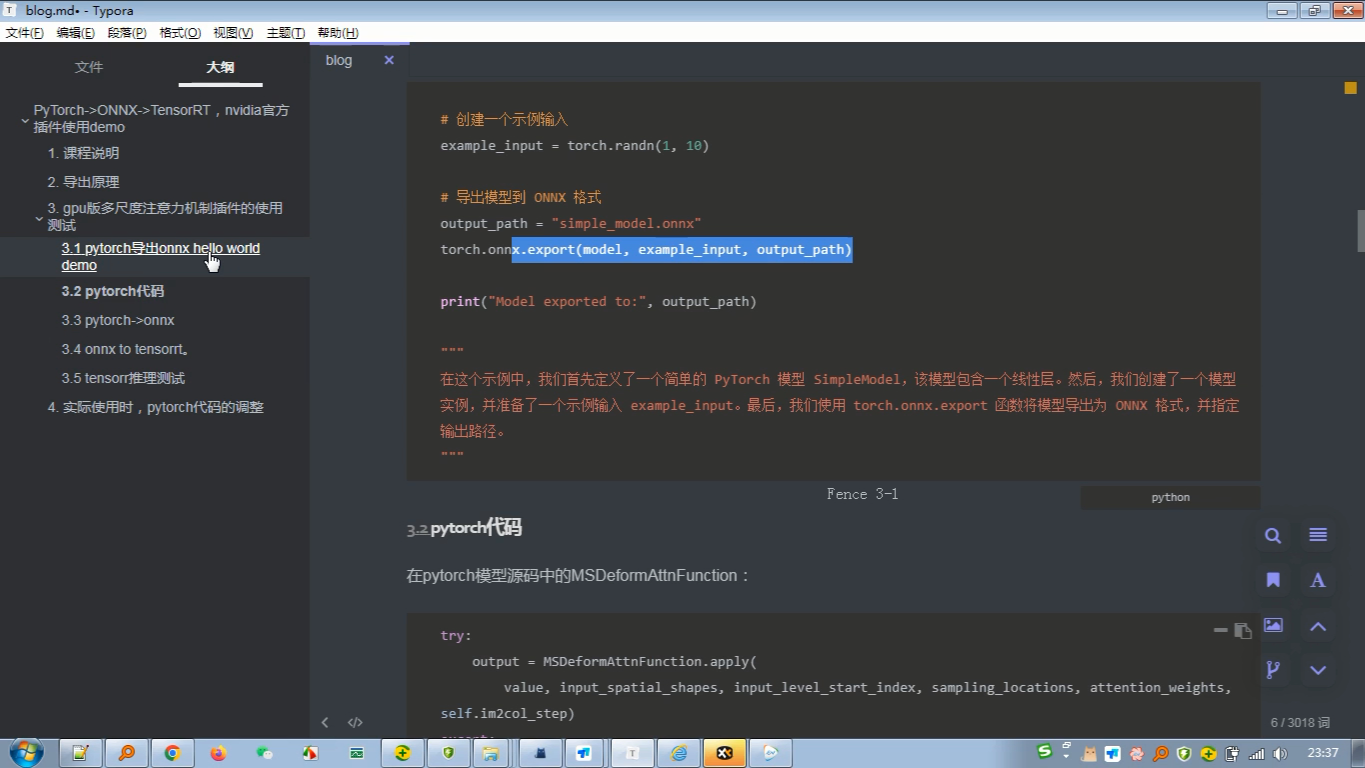The image size is (1365, 768).
Task: Hide the sidebar with the left arrow
Action: pyautogui.click(x=325, y=722)
